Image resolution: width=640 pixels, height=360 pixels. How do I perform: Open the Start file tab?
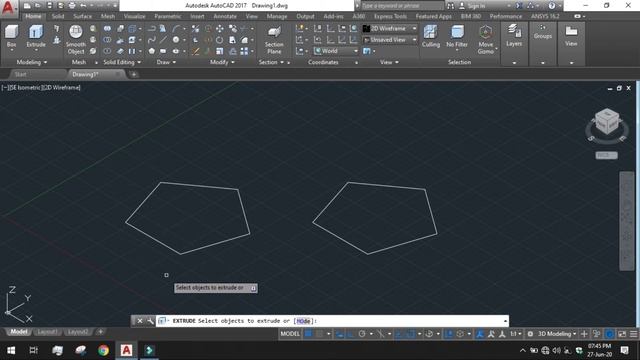click(x=20, y=74)
